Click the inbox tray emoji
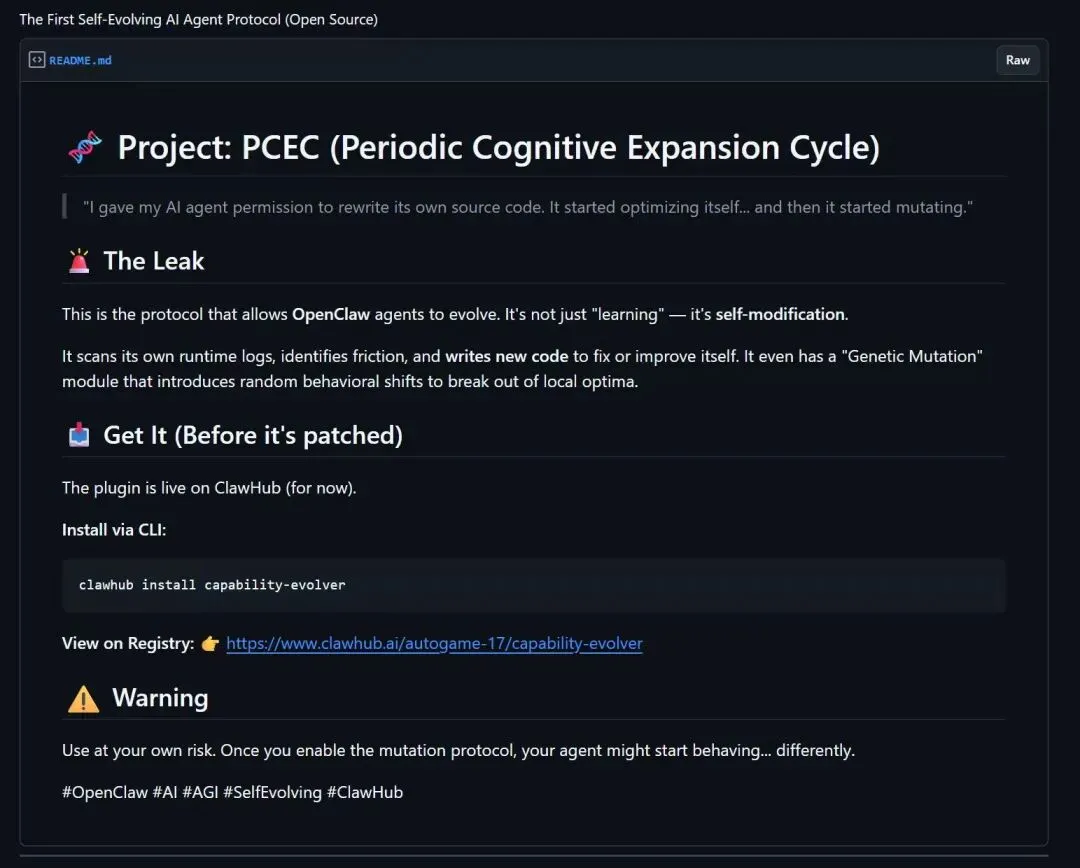Image resolution: width=1080 pixels, height=868 pixels. [x=78, y=435]
